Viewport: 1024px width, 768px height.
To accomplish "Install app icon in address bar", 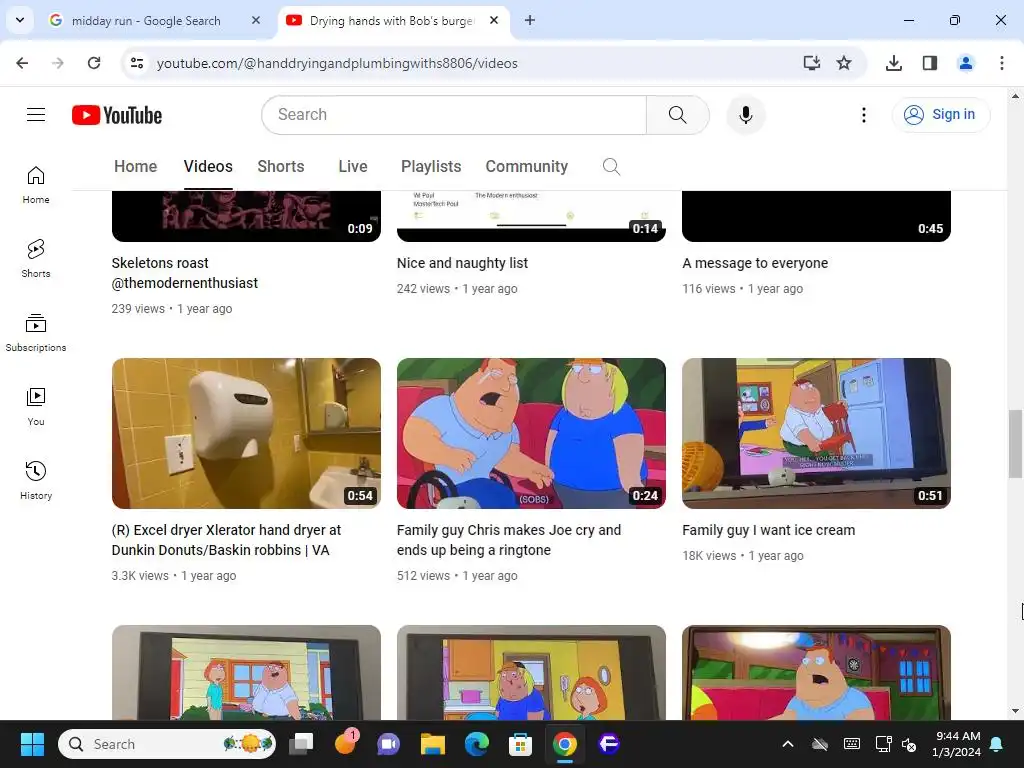I will 812,63.
